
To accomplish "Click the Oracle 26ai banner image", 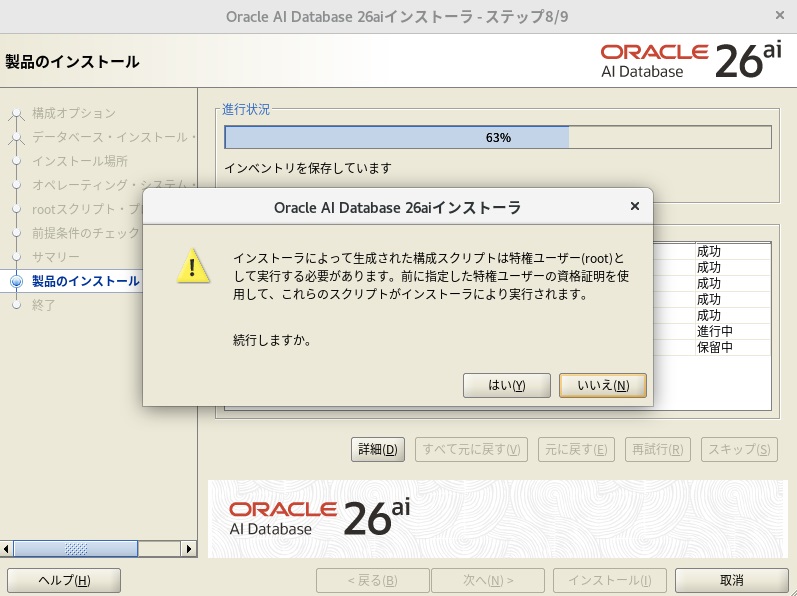I will point(498,519).
